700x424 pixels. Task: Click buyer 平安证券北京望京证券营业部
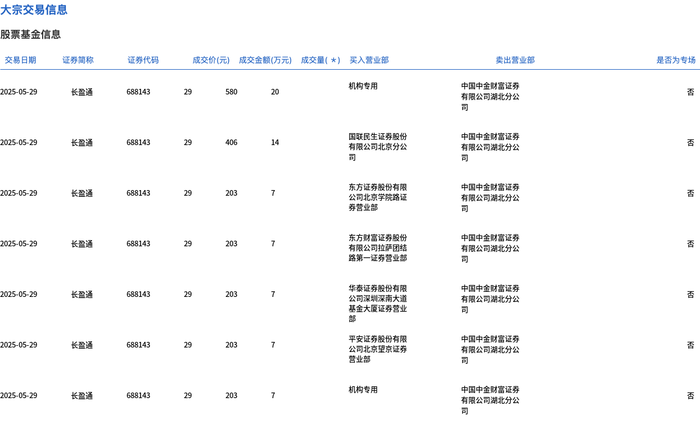coord(378,349)
